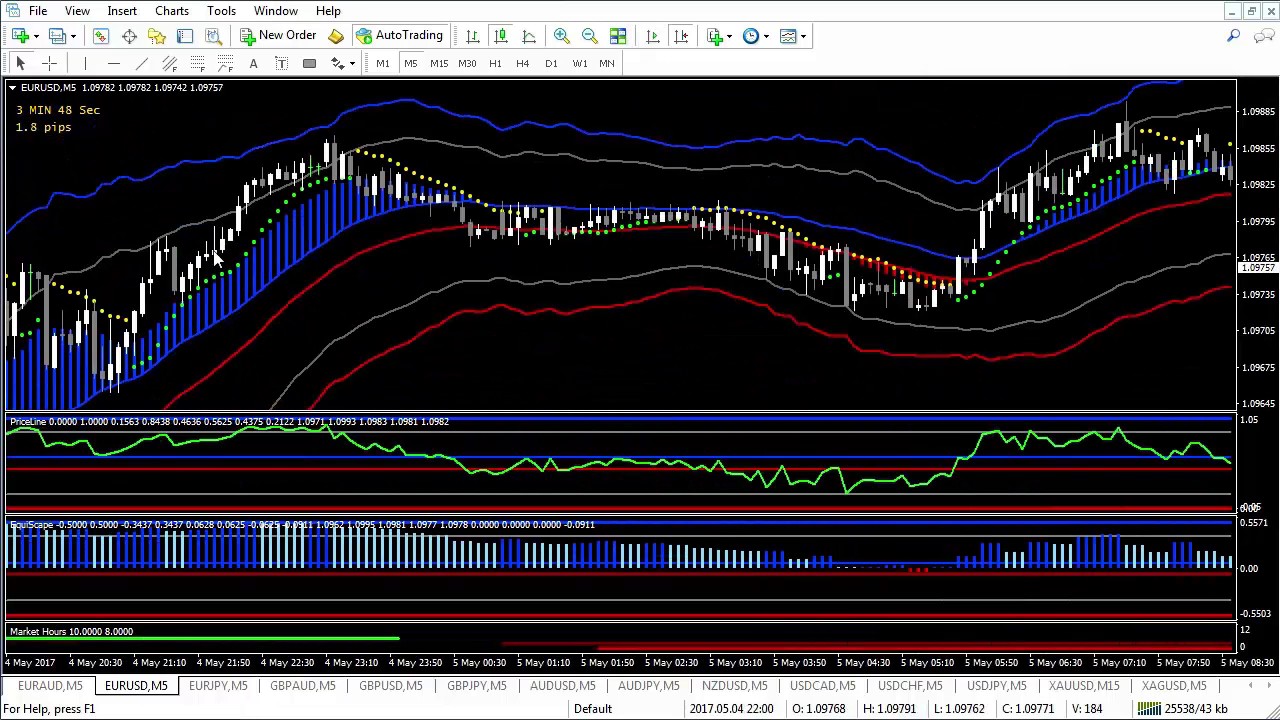Select the cursor arrow tool
1280x720 pixels.
click(x=20, y=63)
